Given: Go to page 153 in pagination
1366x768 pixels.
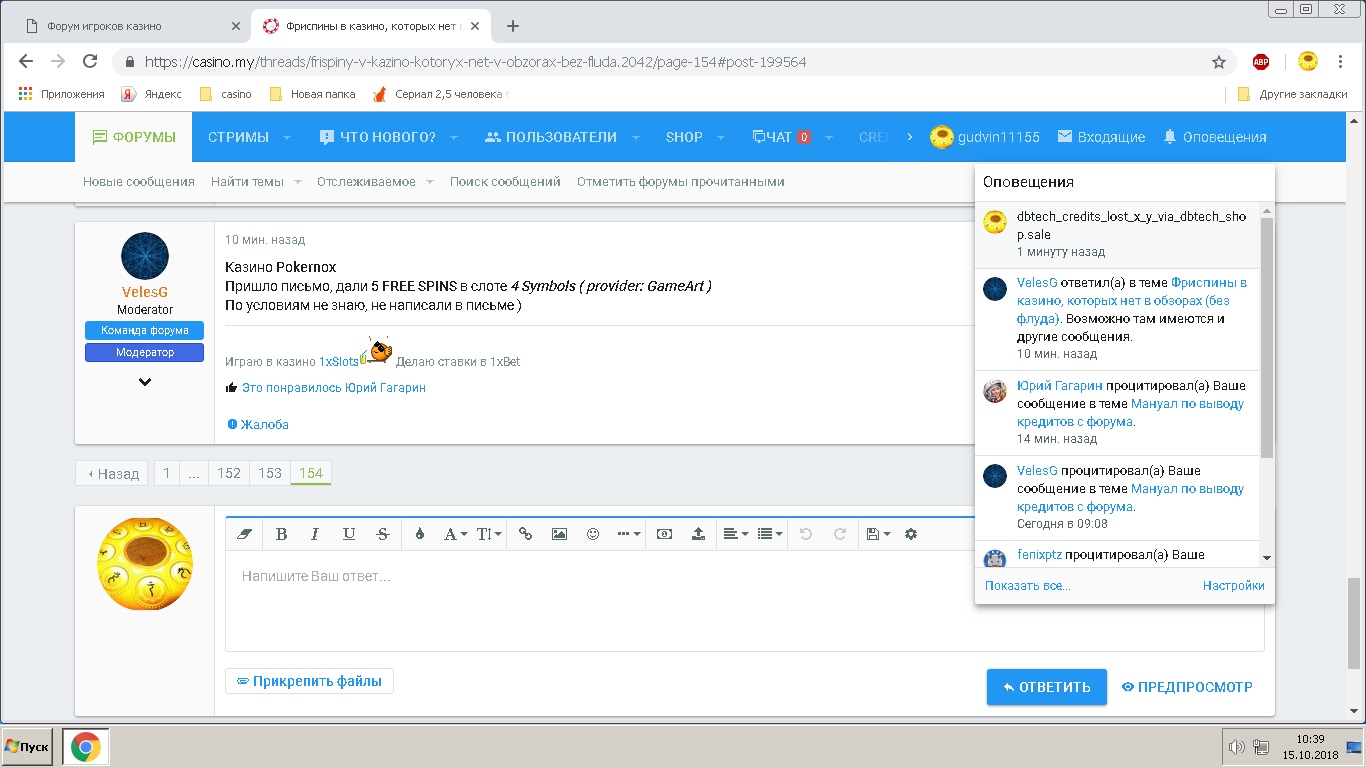Looking at the screenshot, I should (x=270, y=473).
